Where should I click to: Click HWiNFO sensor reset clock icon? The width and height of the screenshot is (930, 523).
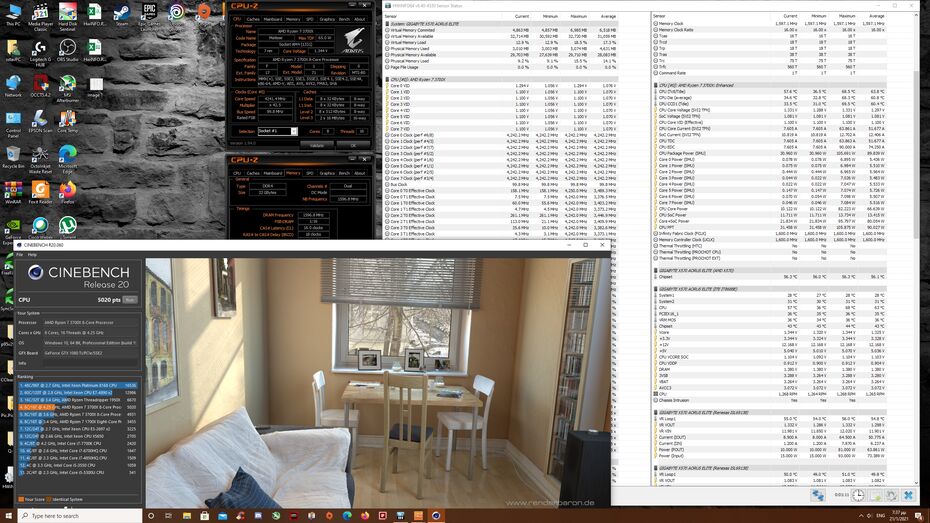pyautogui.click(x=858, y=495)
